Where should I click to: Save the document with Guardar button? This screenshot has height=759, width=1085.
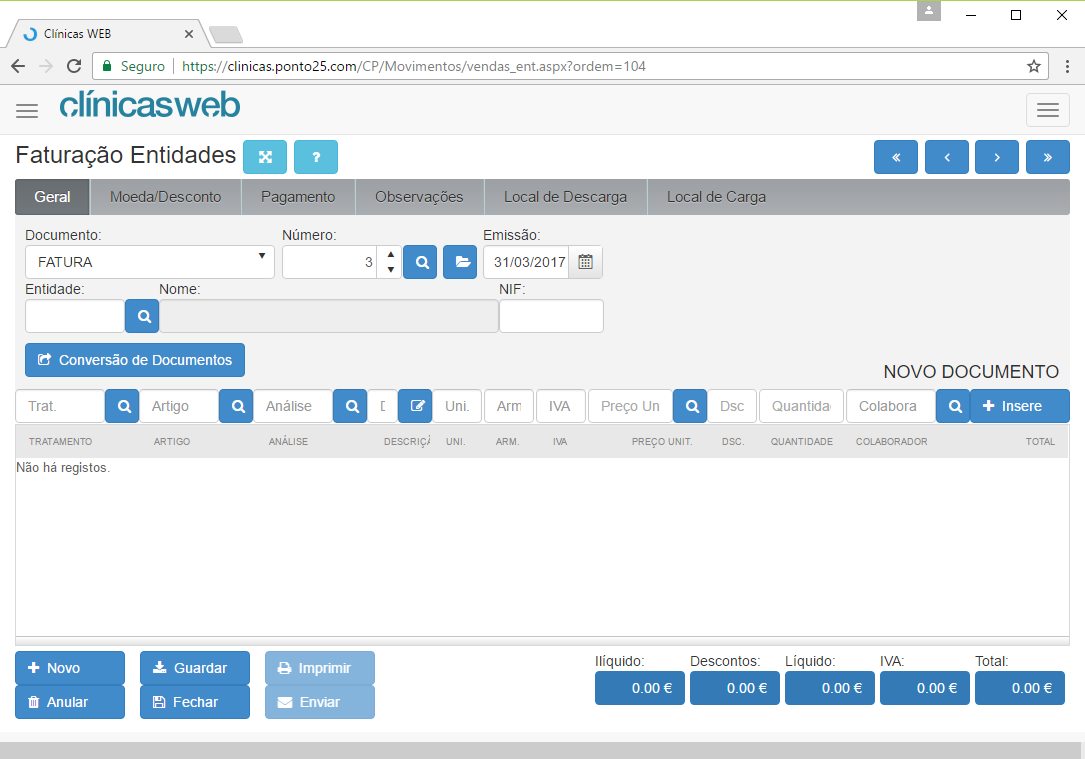pyautogui.click(x=194, y=668)
